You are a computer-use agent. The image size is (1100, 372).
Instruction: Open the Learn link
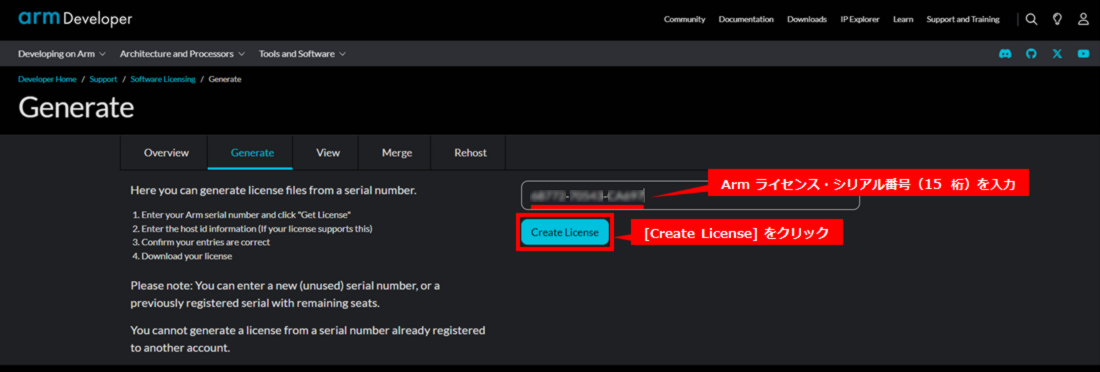(903, 20)
